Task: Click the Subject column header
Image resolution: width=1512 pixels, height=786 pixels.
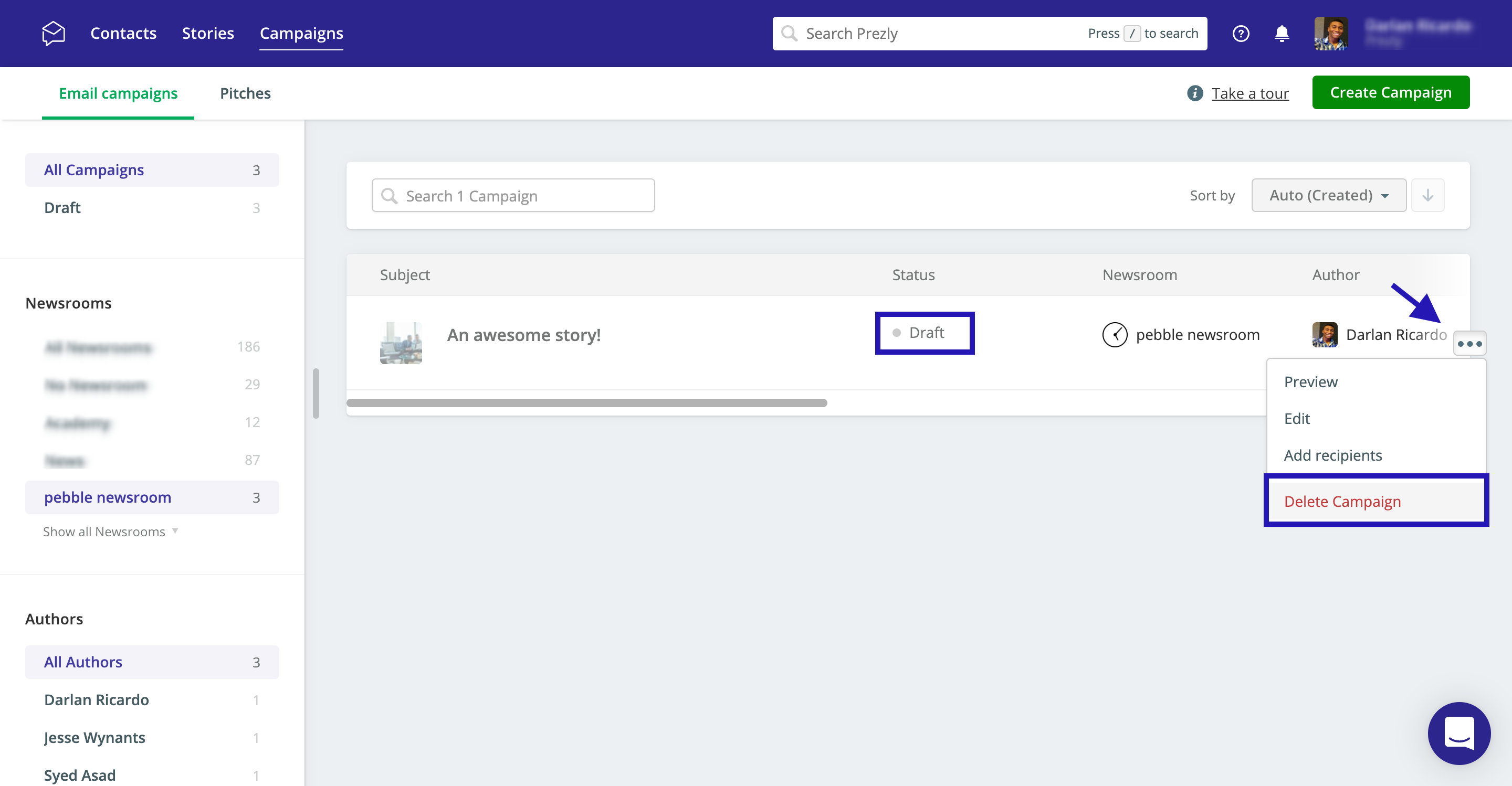Action: click(404, 275)
